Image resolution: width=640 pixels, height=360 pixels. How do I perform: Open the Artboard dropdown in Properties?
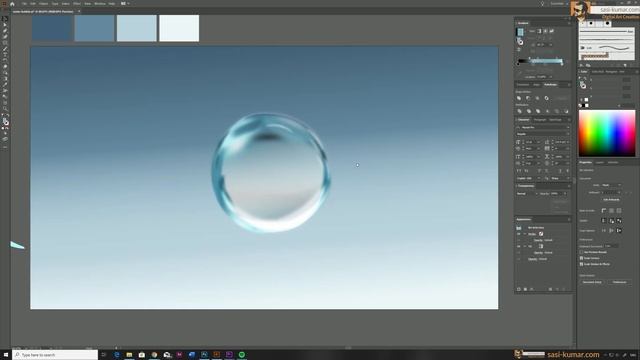tap(611, 192)
